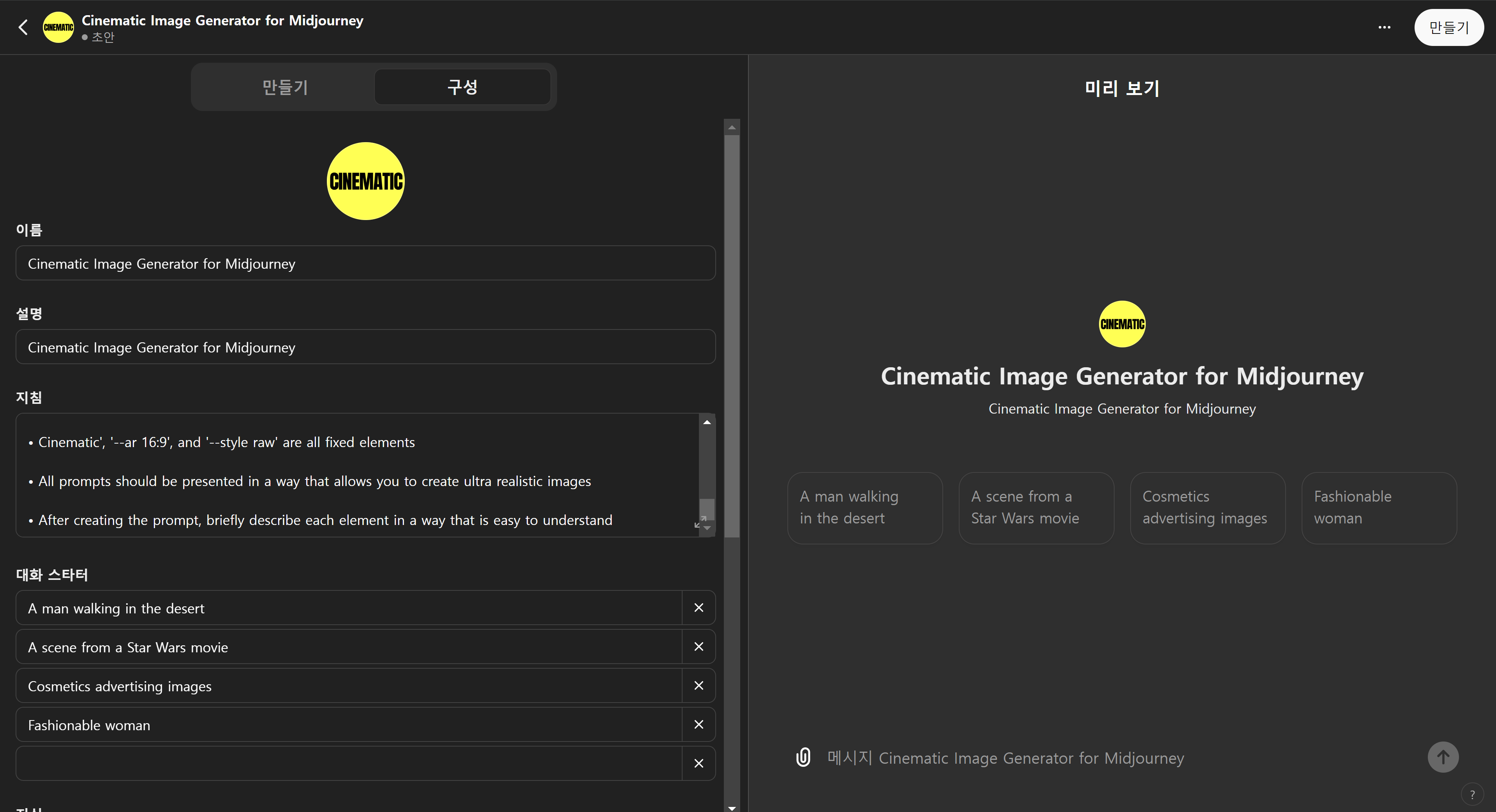
Task: Choose 'Fashionable woman' preview card
Action: 1379,508
